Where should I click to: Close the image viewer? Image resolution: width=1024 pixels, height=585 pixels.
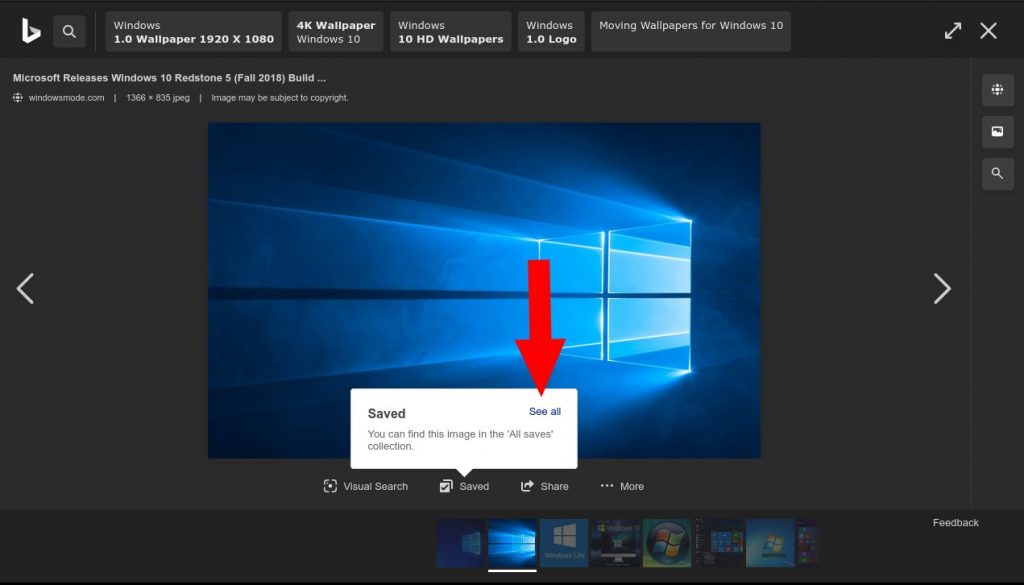click(x=988, y=31)
